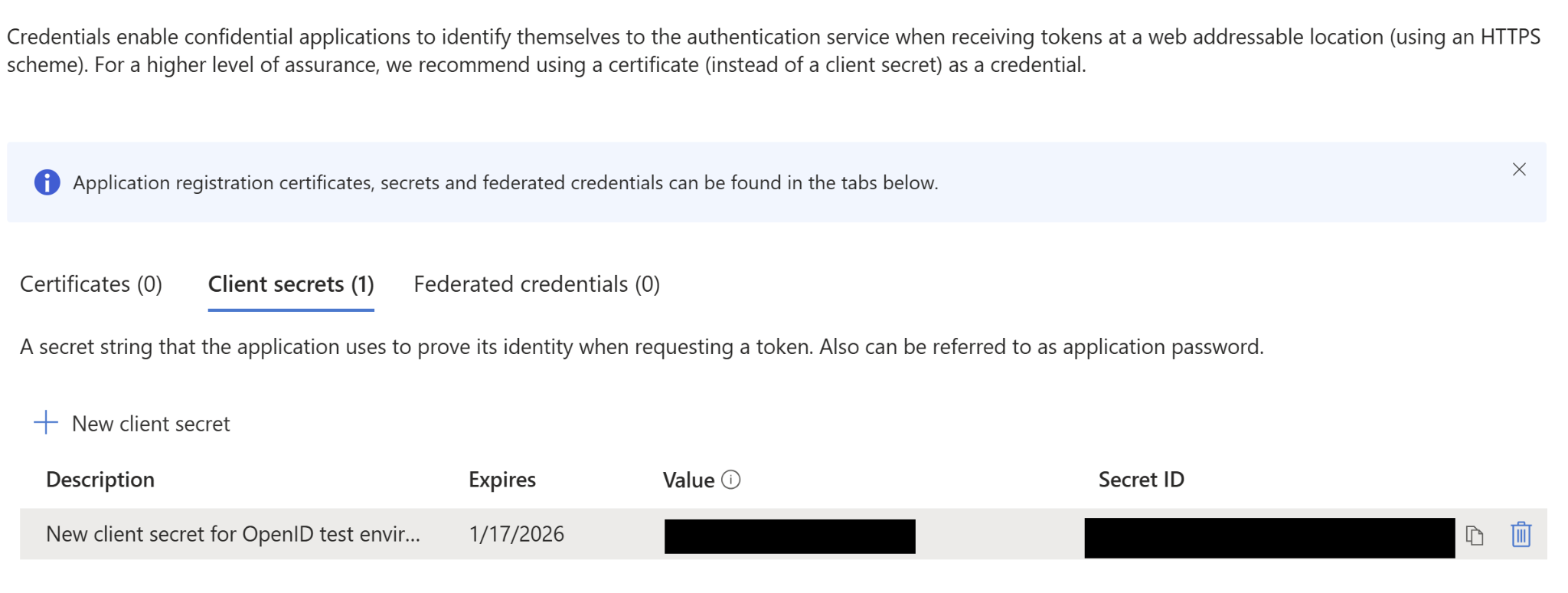The width and height of the screenshot is (1568, 593).
Task: Open the Federated credentials (0) tab
Action: coord(537,284)
